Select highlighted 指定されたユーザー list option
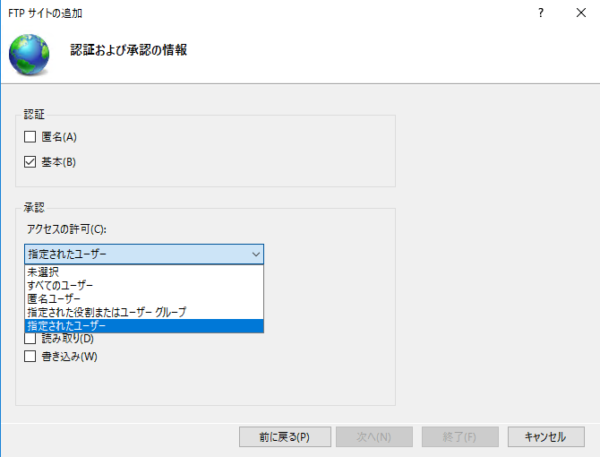This screenshot has width=600, height=457. (x=144, y=326)
